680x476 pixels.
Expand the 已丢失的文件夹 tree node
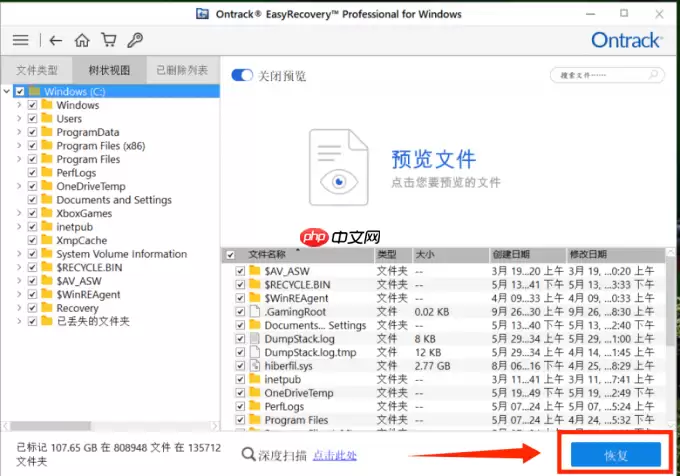(x=19, y=321)
